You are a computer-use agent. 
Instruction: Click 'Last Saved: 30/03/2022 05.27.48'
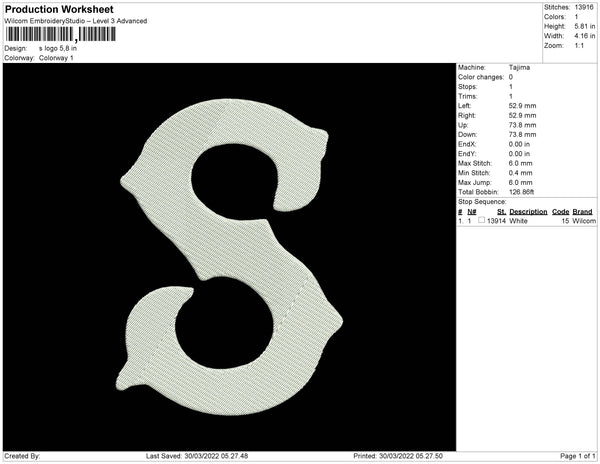pyautogui.click(x=197, y=456)
